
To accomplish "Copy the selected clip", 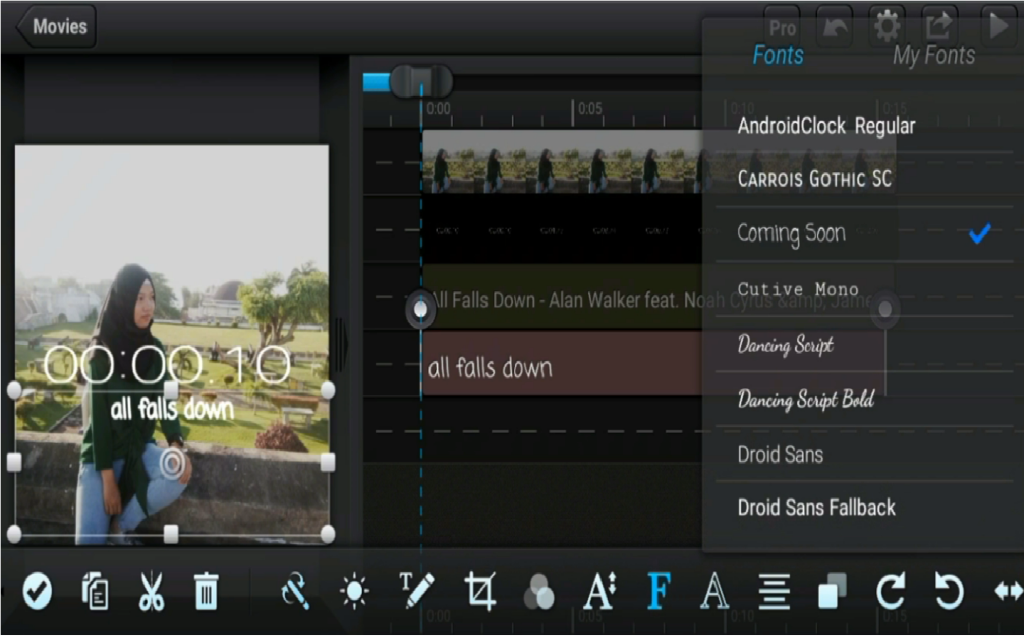I will click(95, 591).
